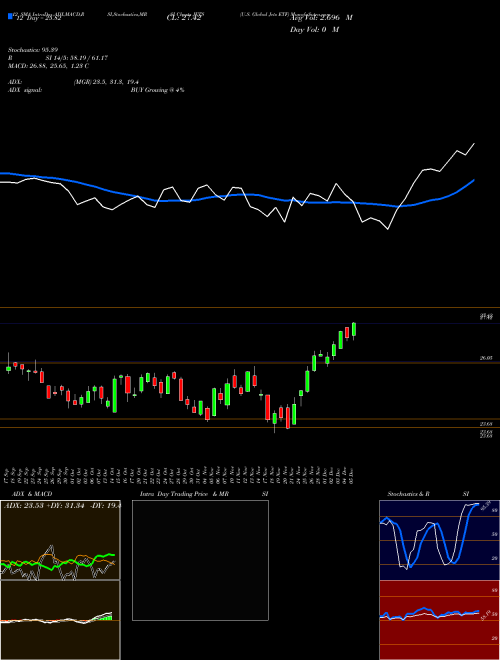
Task: Select the 'Avg Vol: 2.696 M' reading
Action: [x=321, y=18]
